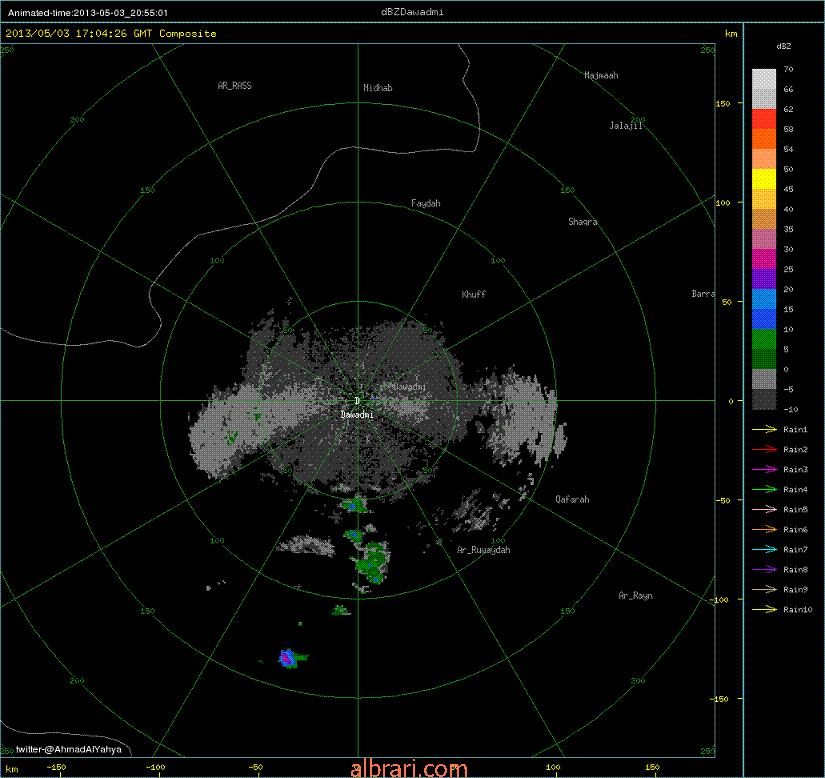825x778 pixels.
Task: Click the large green echo cluster south of Dawadmi
Action: tap(373, 562)
